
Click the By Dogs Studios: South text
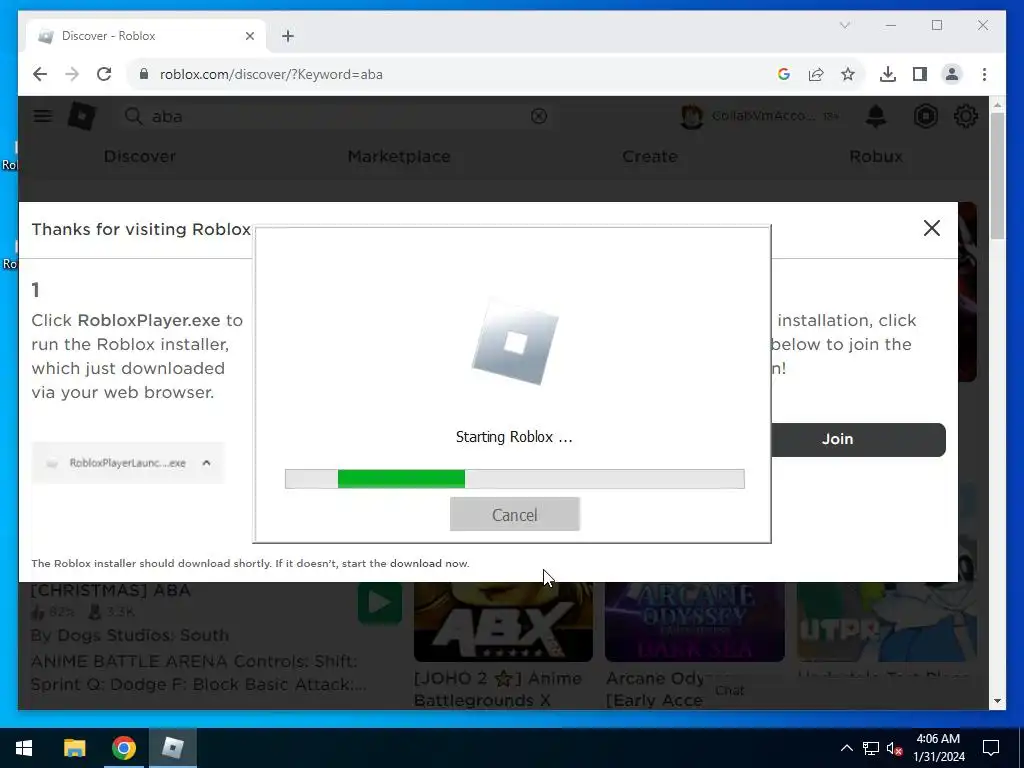[x=130, y=635]
